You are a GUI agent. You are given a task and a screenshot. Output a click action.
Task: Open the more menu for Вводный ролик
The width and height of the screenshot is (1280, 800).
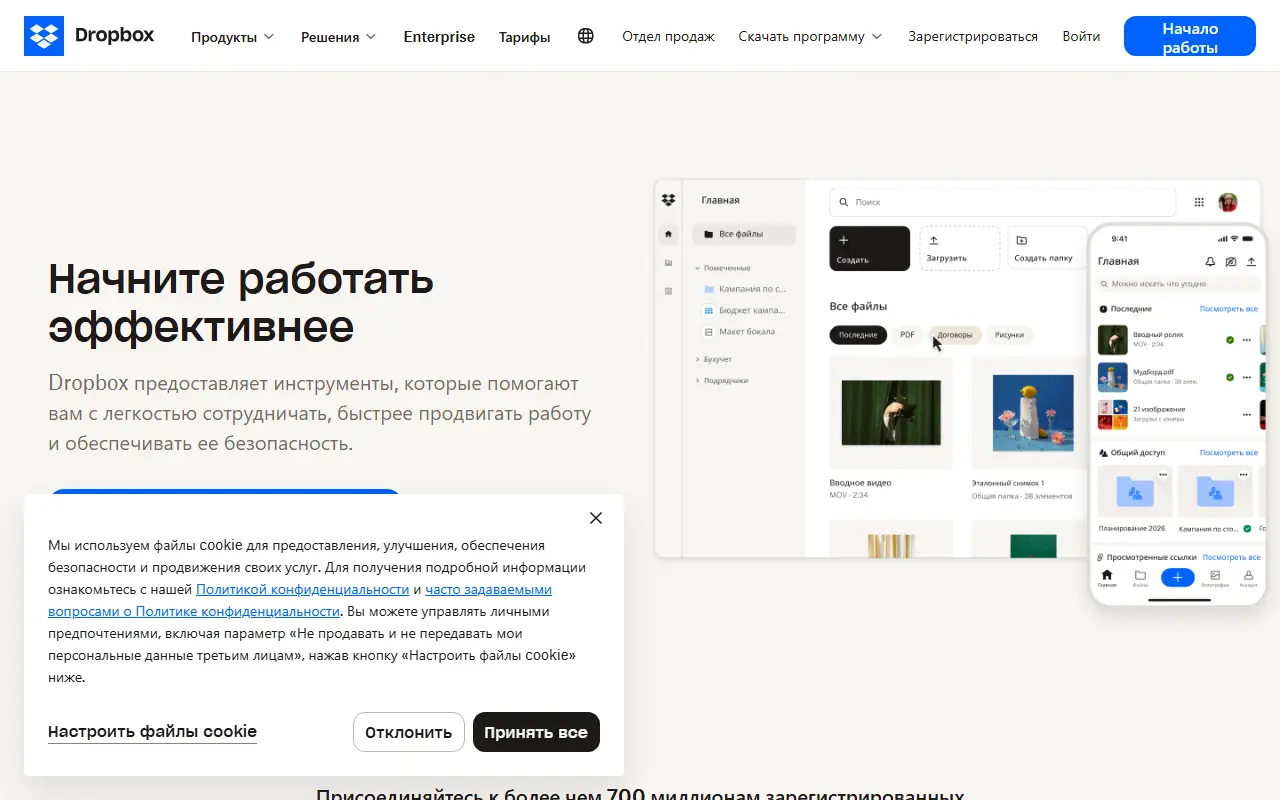click(x=1246, y=340)
